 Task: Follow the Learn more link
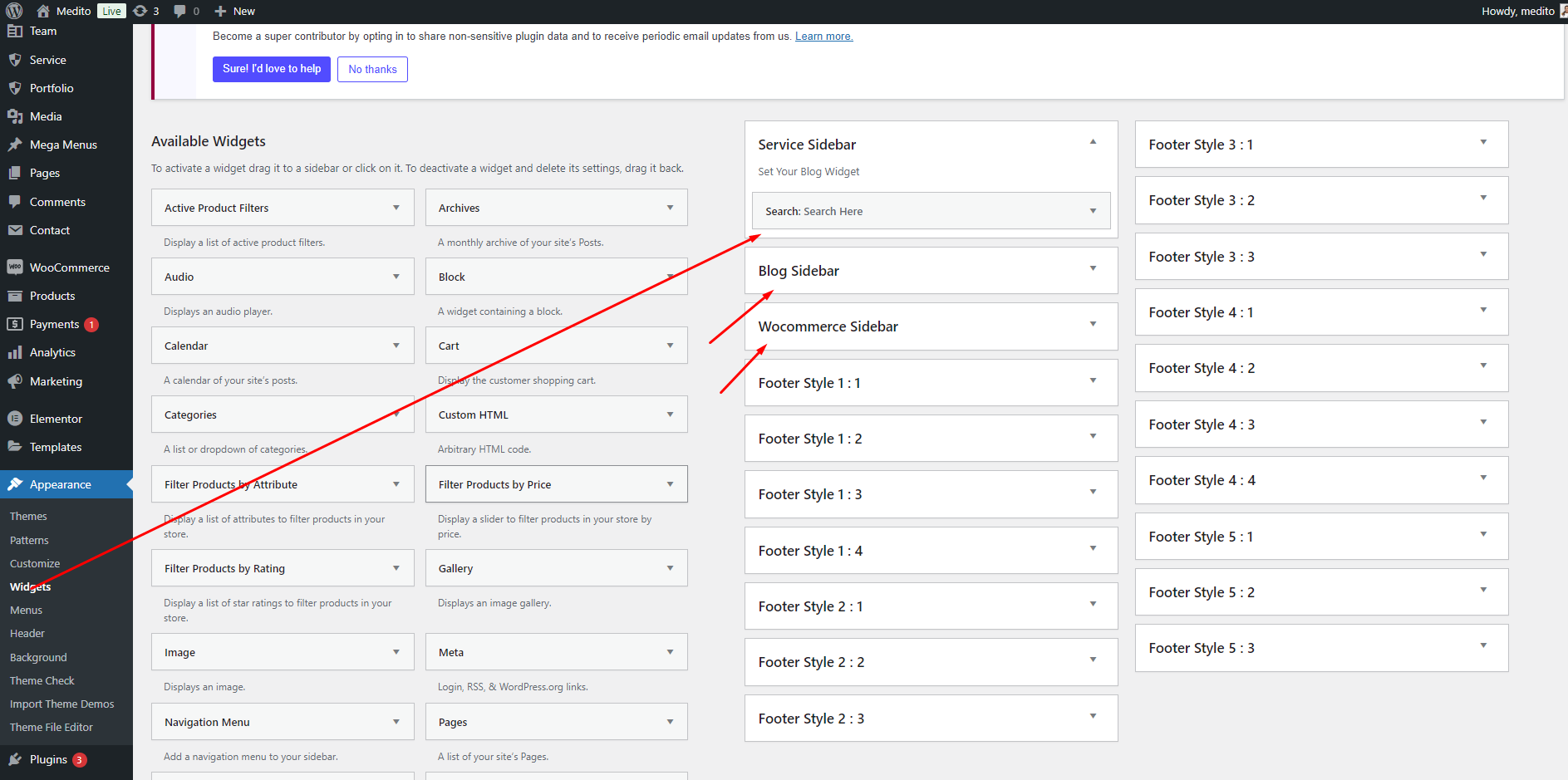tap(823, 36)
